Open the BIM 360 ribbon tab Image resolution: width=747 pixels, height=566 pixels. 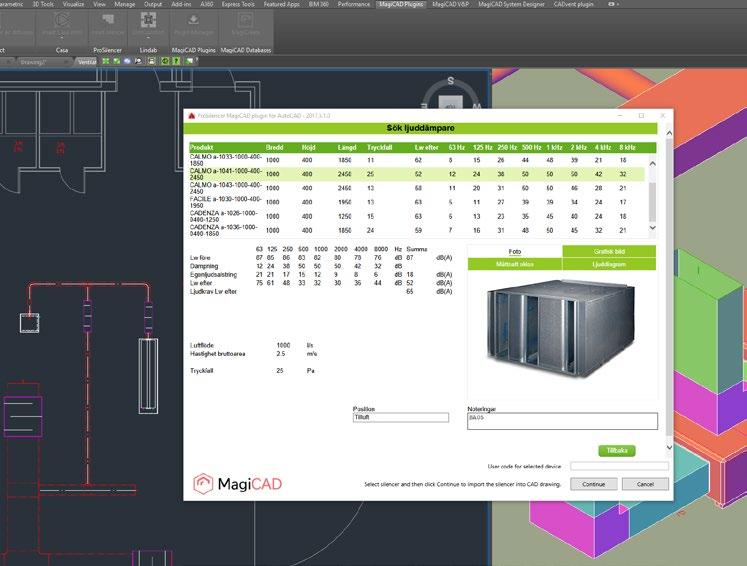[x=319, y=4]
